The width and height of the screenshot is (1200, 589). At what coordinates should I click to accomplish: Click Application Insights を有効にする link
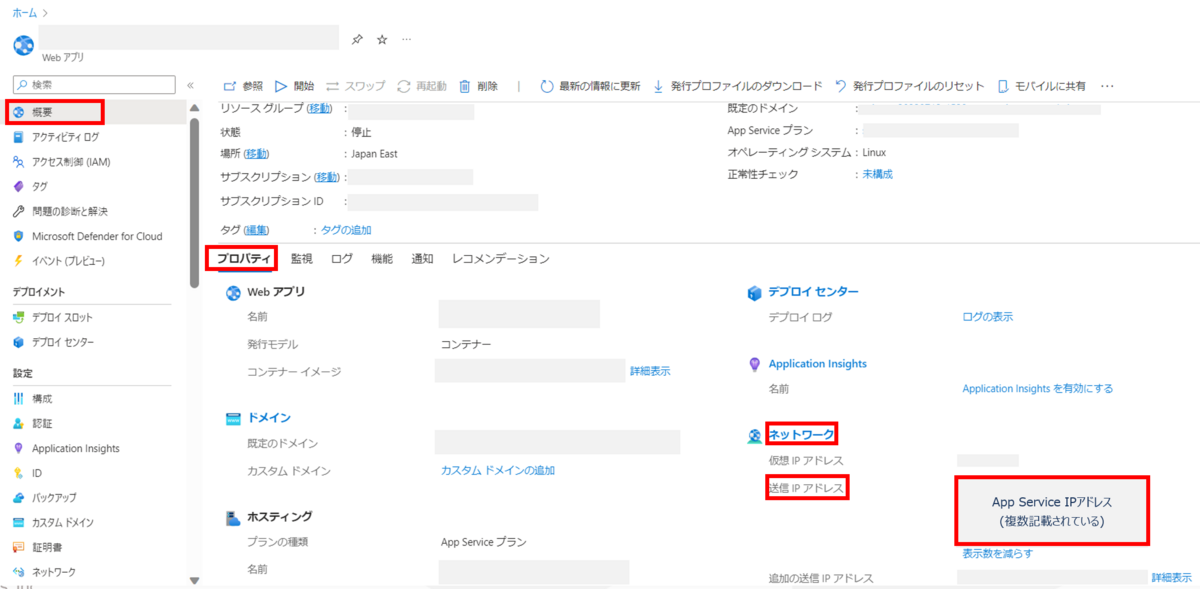[x=1037, y=388]
